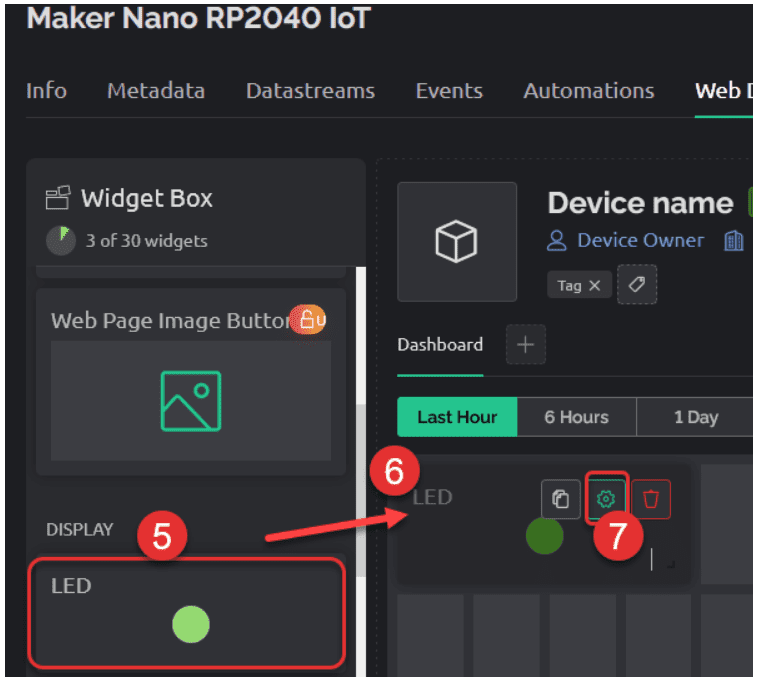Go to the Events tab
This screenshot has width=762, height=685.
pyautogui.click(x=449, y=91)
